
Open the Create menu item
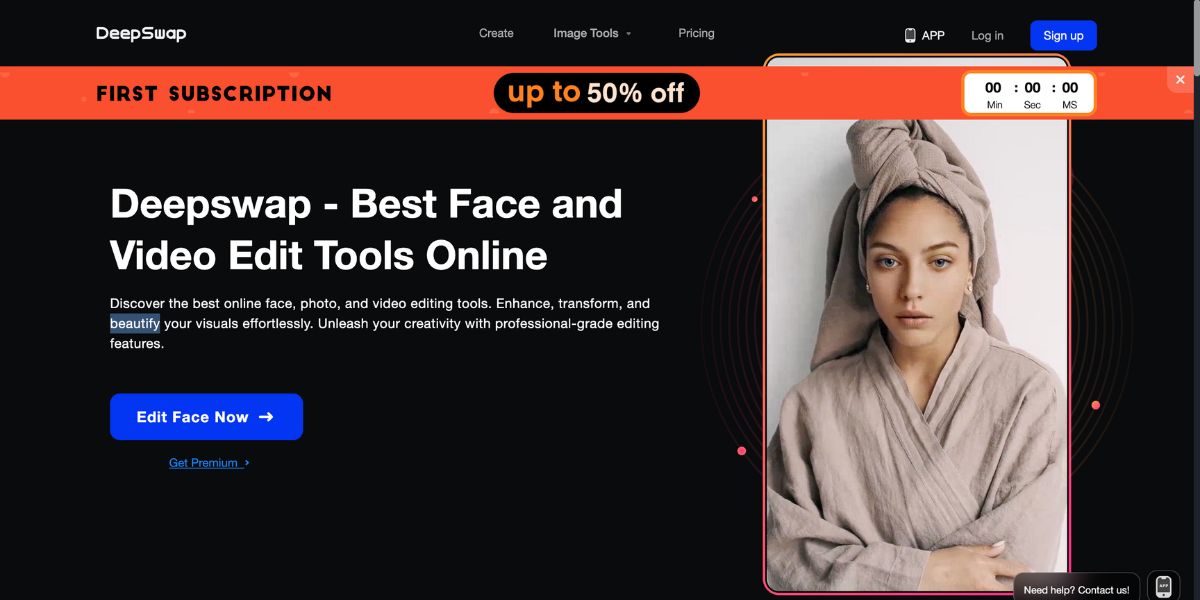point(496,33)
